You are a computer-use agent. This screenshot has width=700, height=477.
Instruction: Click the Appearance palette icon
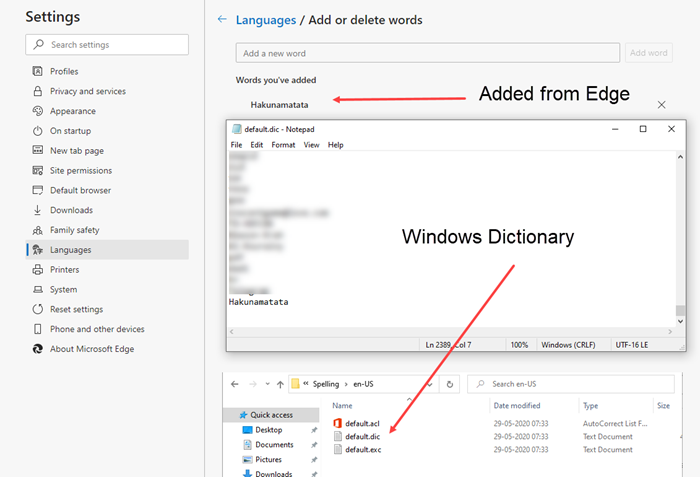click(x=38, y=111)
